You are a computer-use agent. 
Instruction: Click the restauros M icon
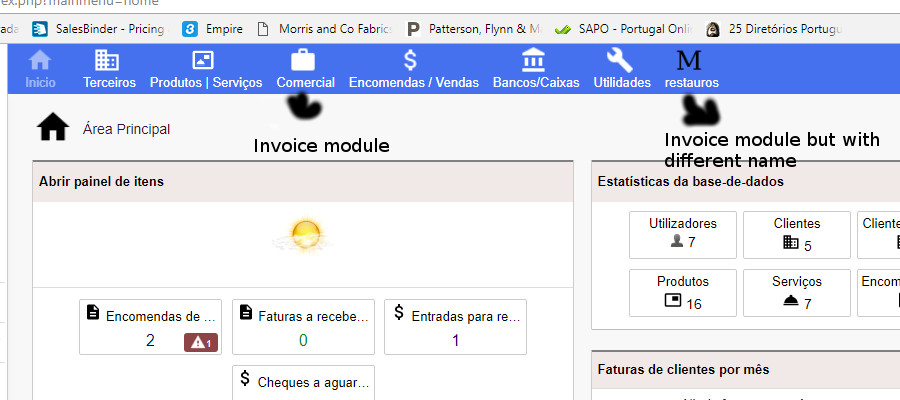pyautogui.click(x=689, y=60)
